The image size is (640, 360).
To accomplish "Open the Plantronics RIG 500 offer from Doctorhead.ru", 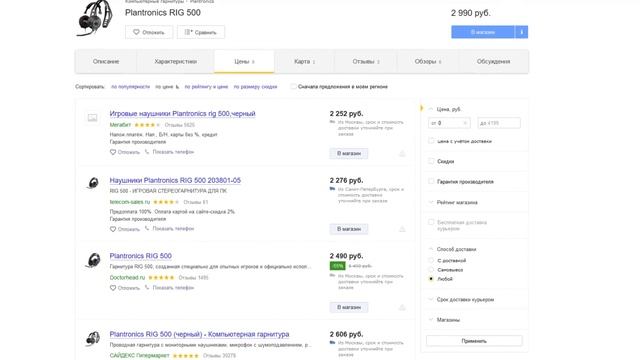I will [140, 256].
